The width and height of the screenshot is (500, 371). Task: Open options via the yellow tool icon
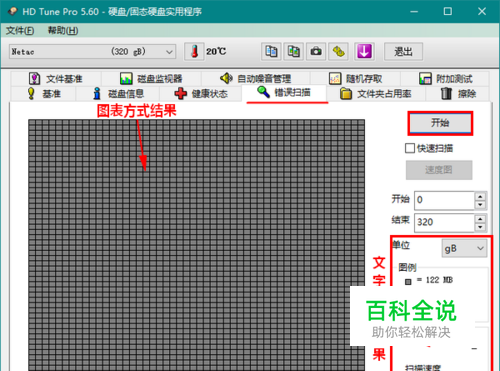(339, 52)
